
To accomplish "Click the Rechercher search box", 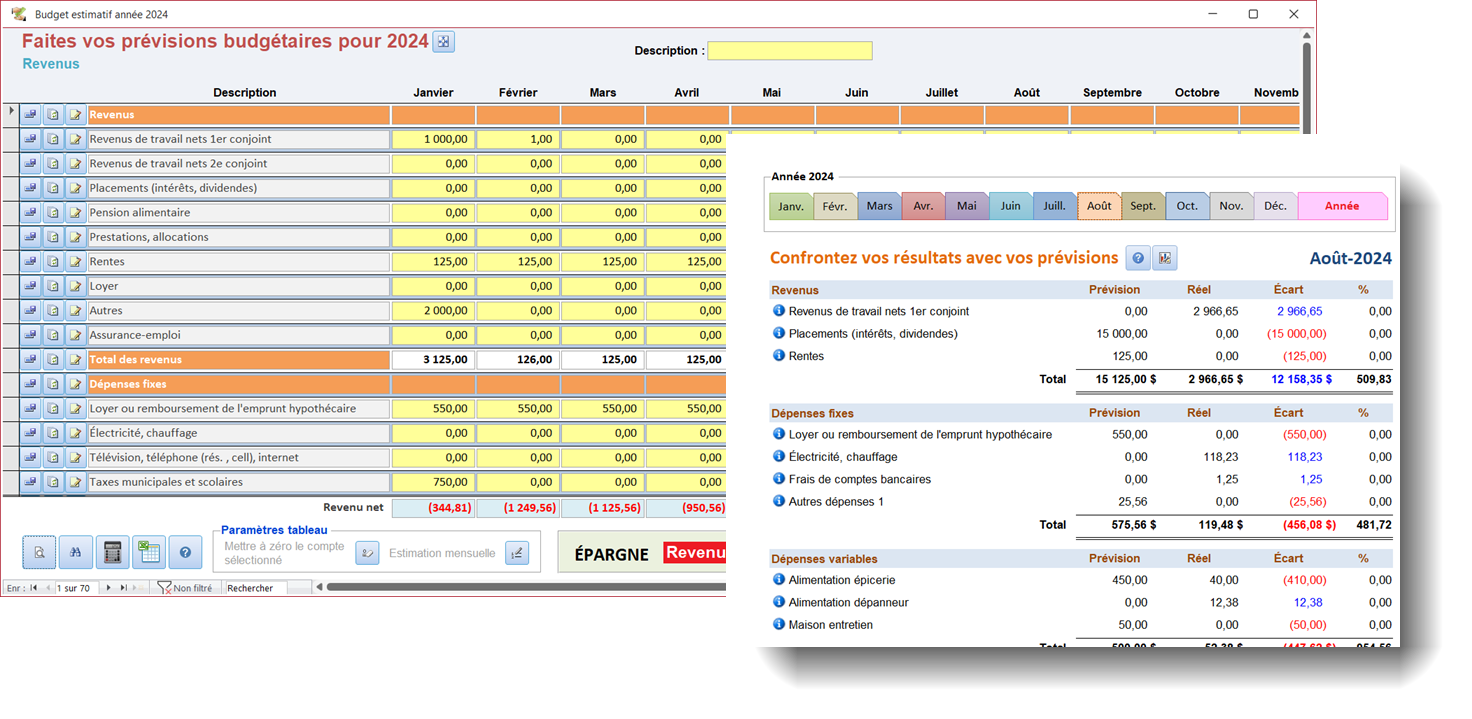I will point(255,588).
